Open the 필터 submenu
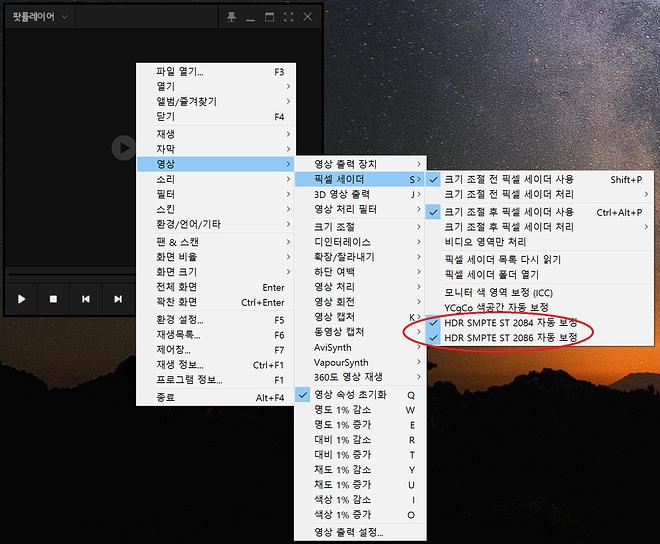 pos(216,194)
